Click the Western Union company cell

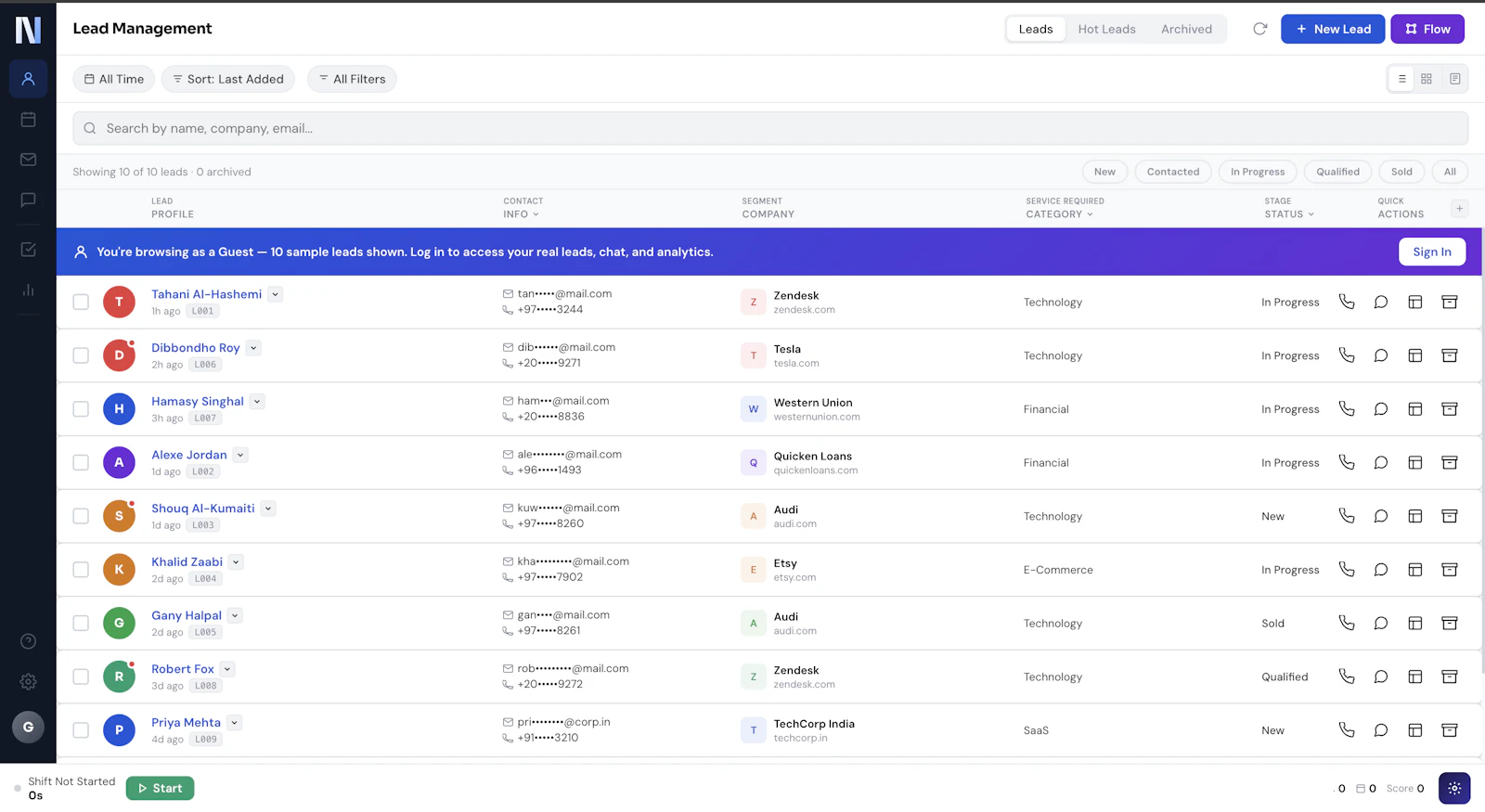coord(800,409)
